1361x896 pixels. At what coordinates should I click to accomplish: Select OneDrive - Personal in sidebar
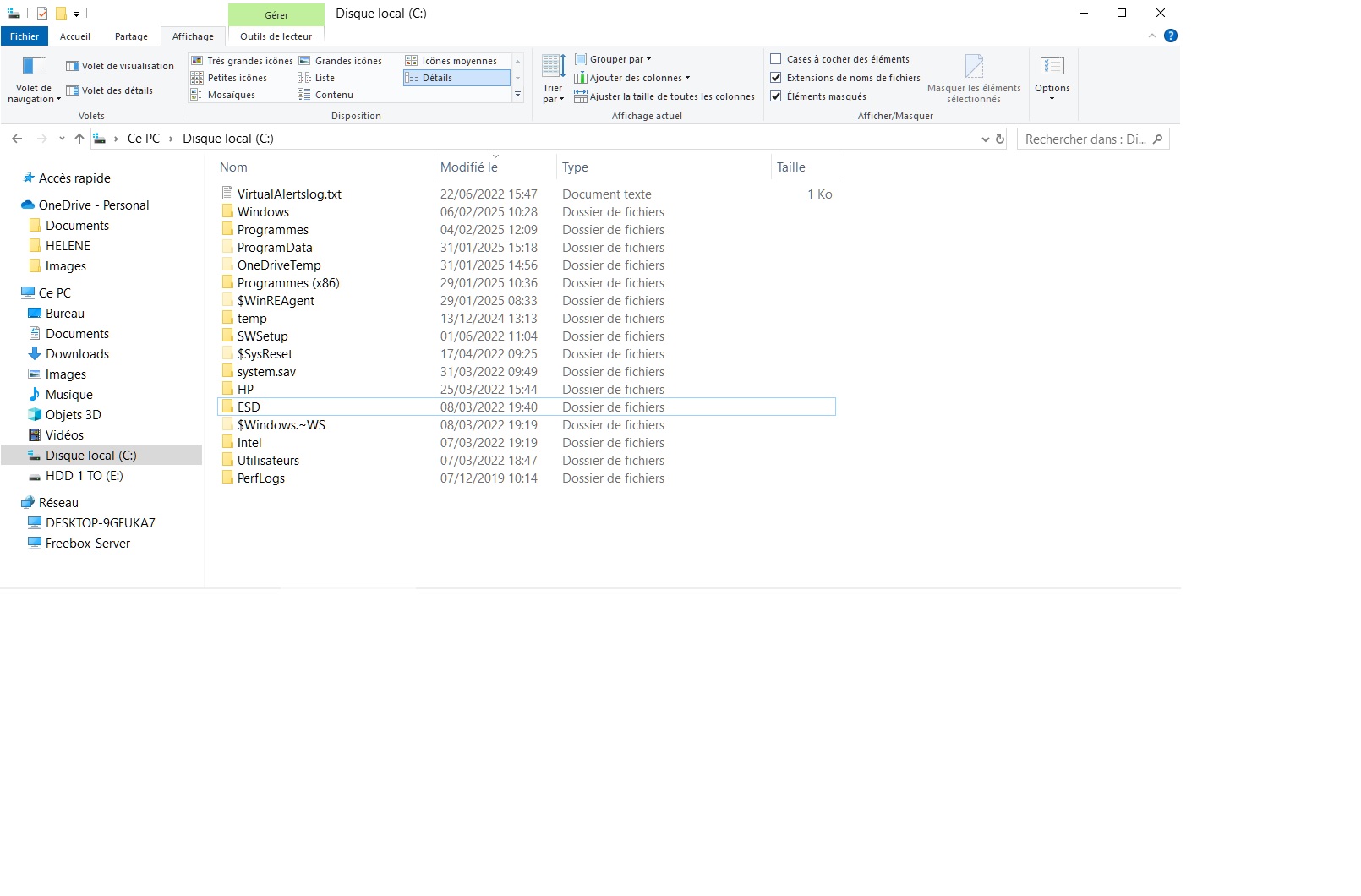click(94, 205)
